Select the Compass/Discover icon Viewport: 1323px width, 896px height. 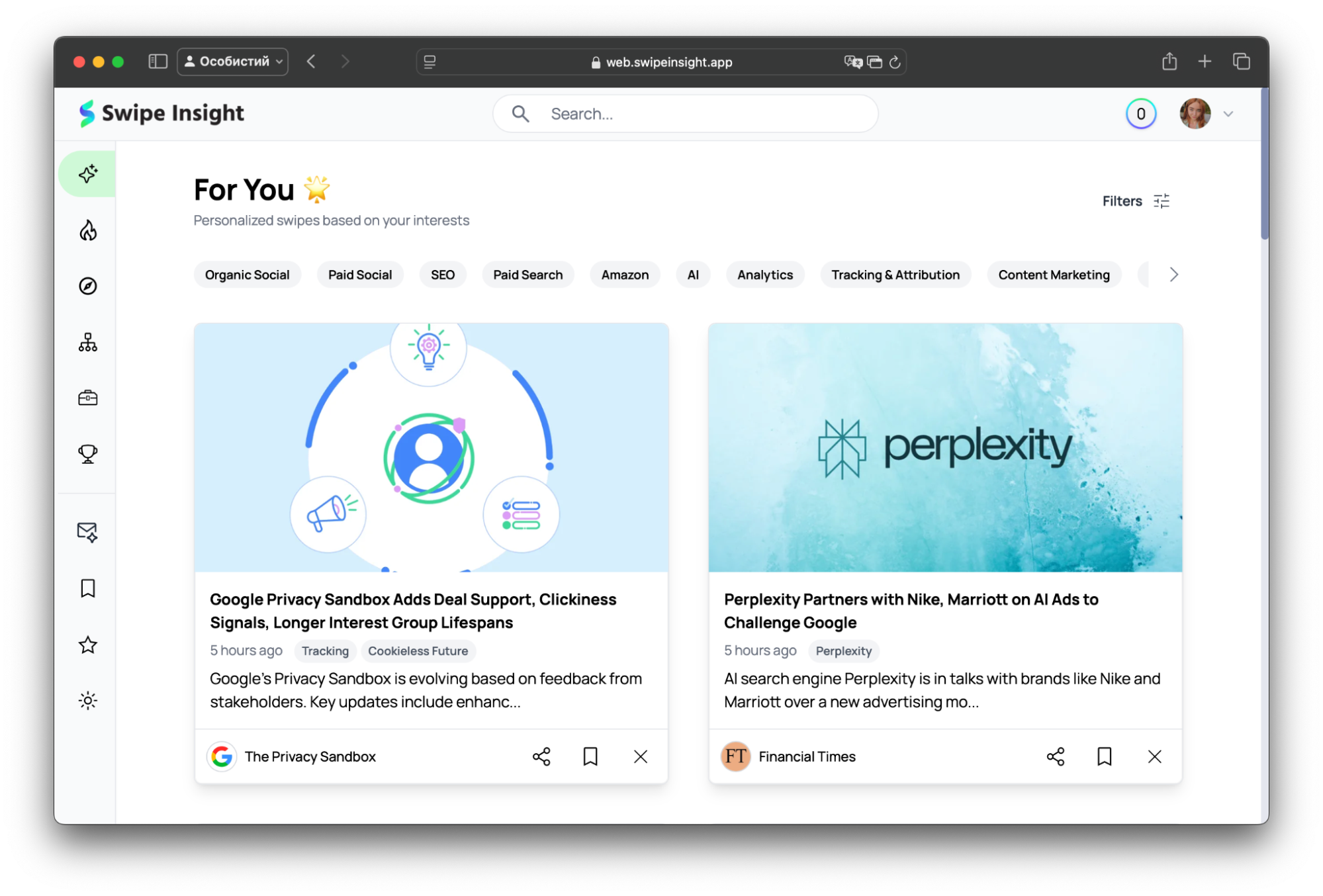click(87, 286)
